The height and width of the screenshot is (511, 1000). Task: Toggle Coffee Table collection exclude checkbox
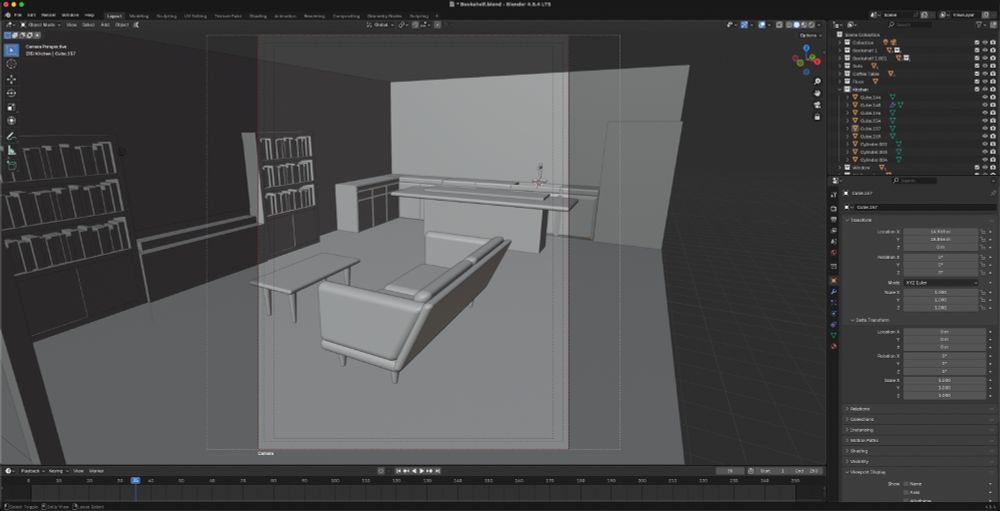(x=976, y=73)
